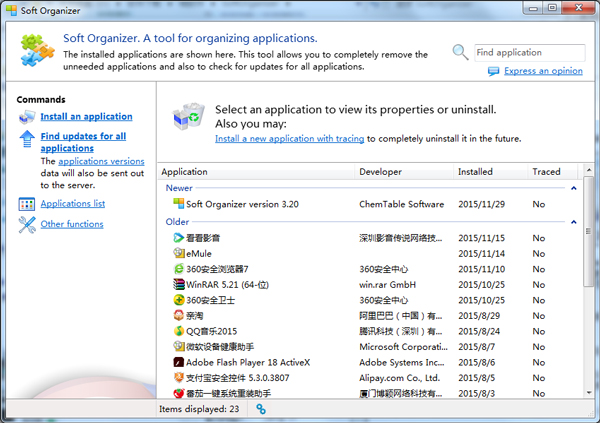The image size is (600, 423).
Task: Select the QQ音乐2015 entry name
Action: (x=212, y=331)
